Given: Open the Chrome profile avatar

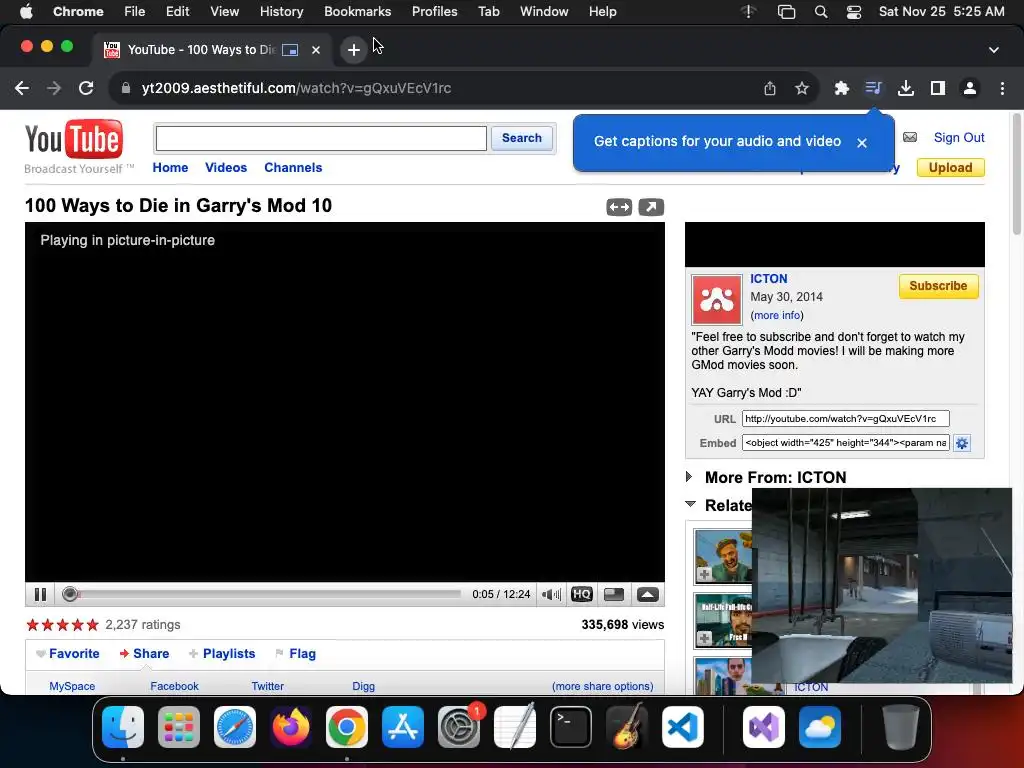Looking at the screenshot, I should point(970,88).
